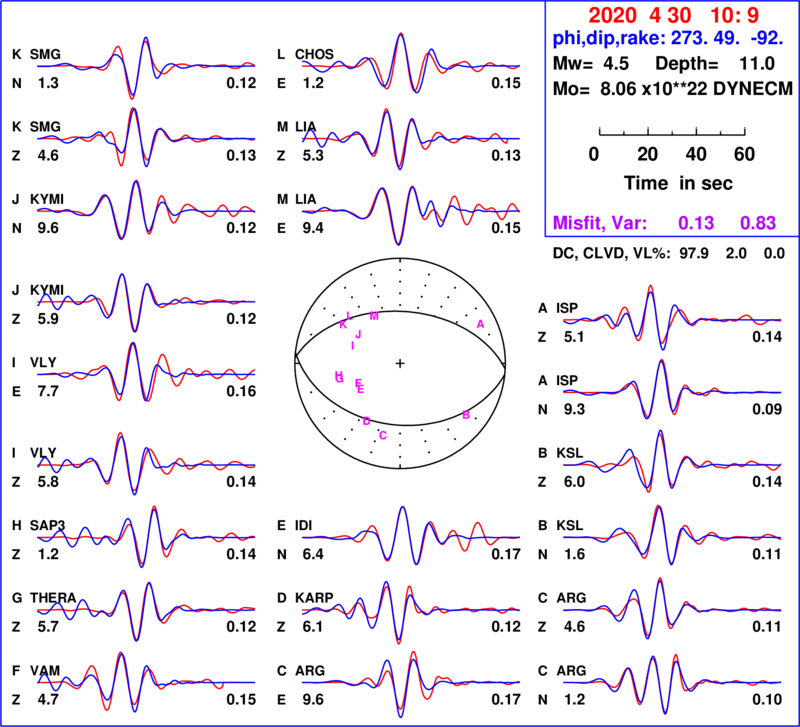Click the THERA Z waveform trace

(146, 611)
